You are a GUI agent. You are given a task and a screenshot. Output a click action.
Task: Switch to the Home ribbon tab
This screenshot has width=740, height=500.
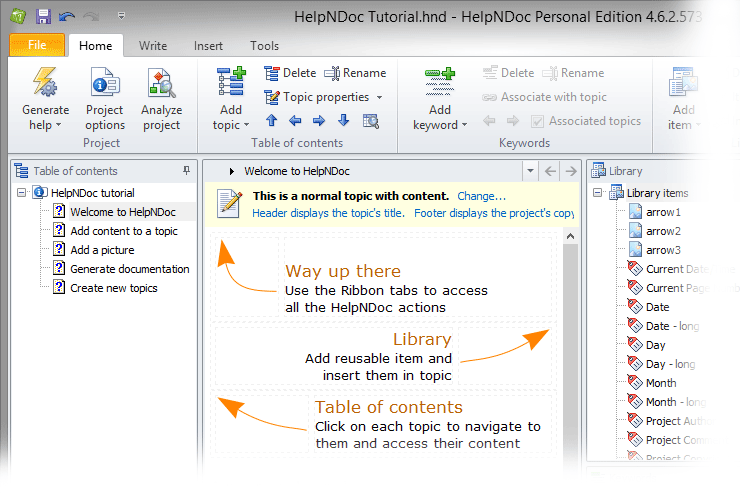point(96,46)
